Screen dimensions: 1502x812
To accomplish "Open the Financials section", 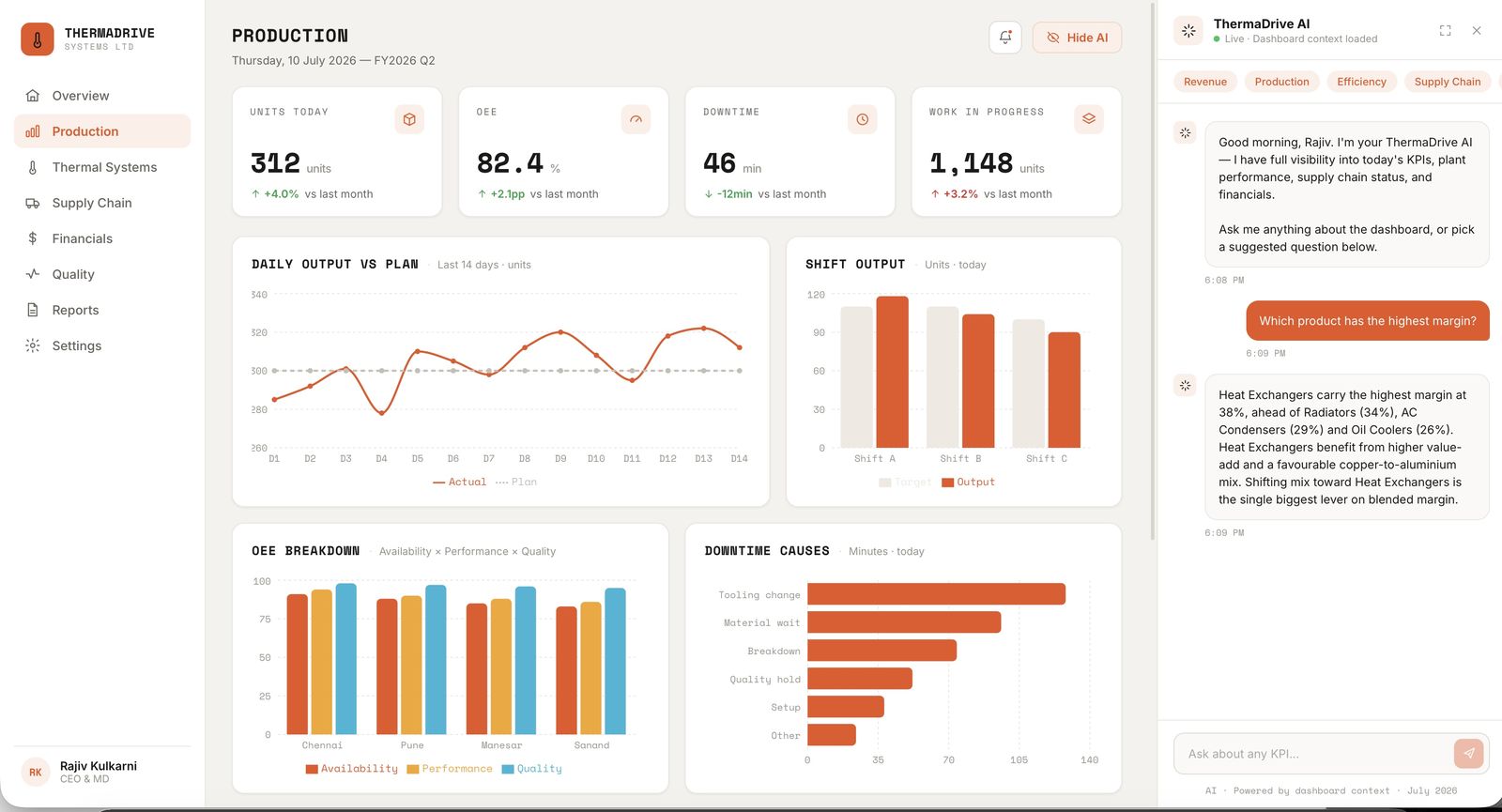I will coord(102,238).
